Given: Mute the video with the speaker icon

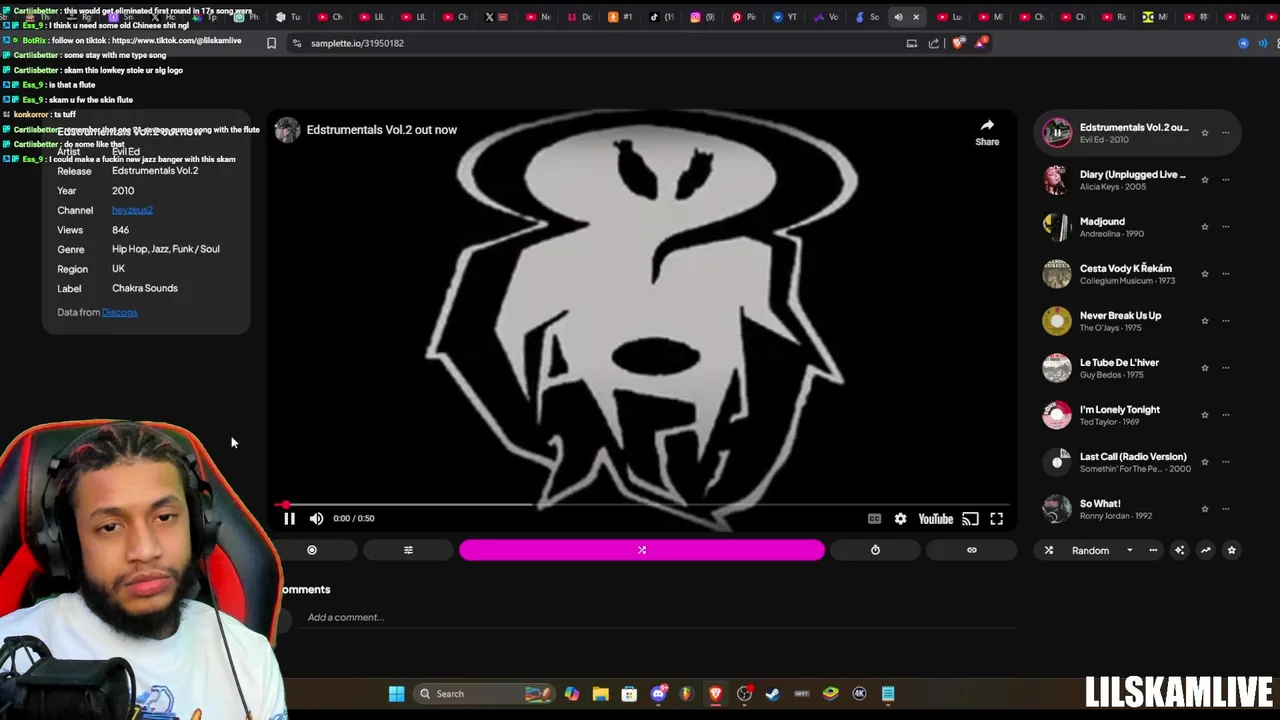Looking at the screenshot, I should (316, 518).
